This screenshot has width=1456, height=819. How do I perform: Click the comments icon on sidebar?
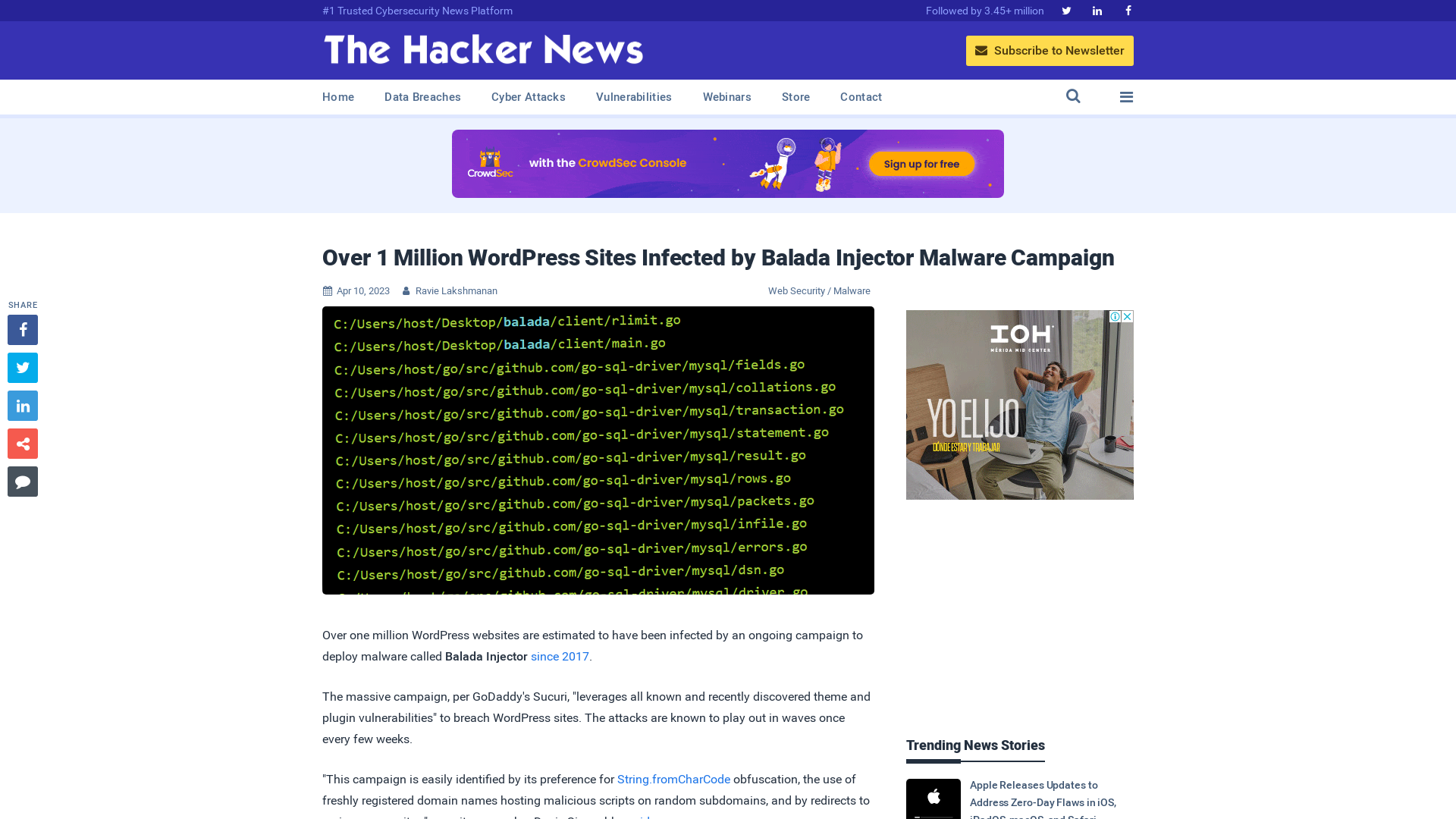[x=22, y=481]
